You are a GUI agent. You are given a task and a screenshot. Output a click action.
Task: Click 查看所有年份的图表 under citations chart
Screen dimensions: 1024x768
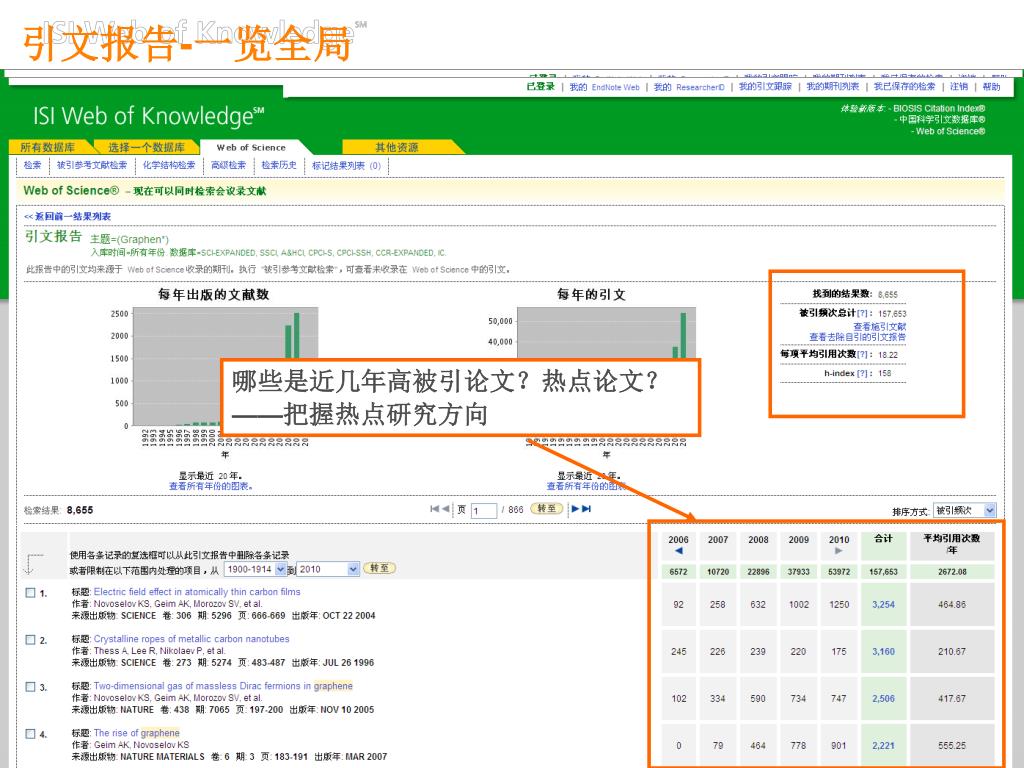585,486
